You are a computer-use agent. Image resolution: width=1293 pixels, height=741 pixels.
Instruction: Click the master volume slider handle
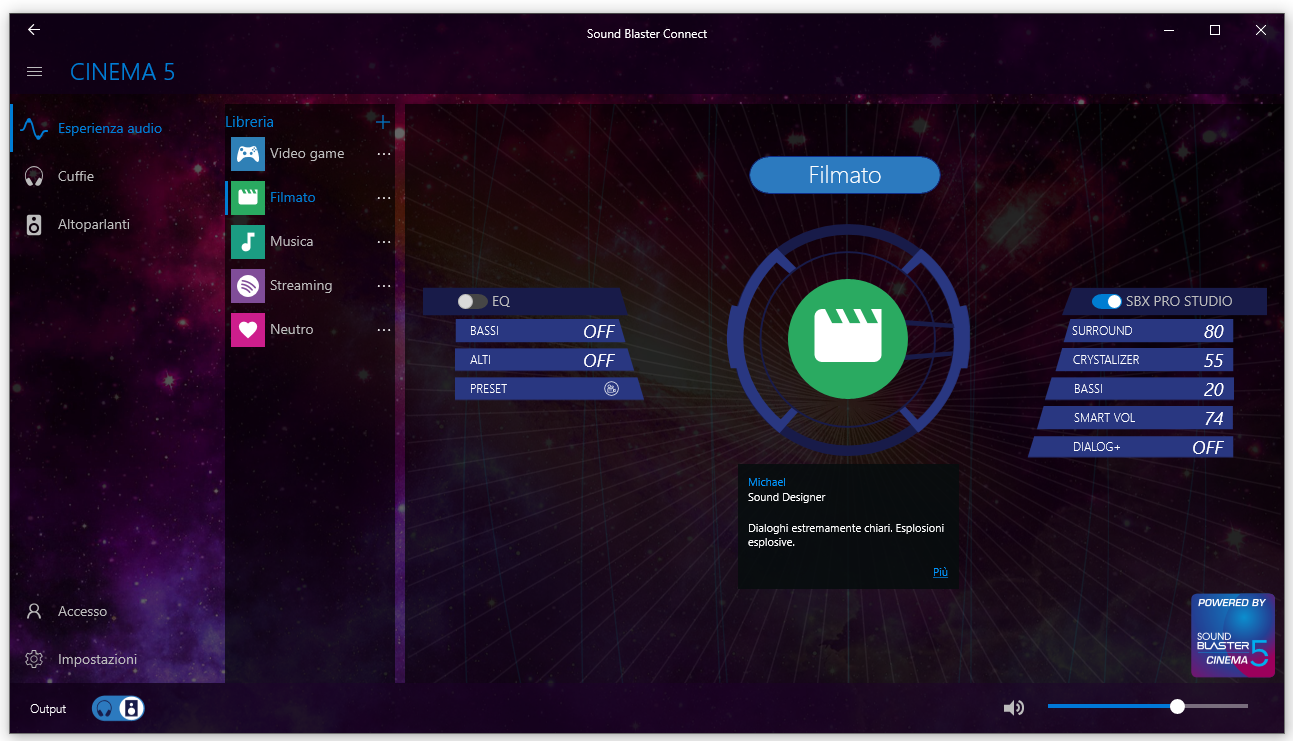click(1177, 706)
